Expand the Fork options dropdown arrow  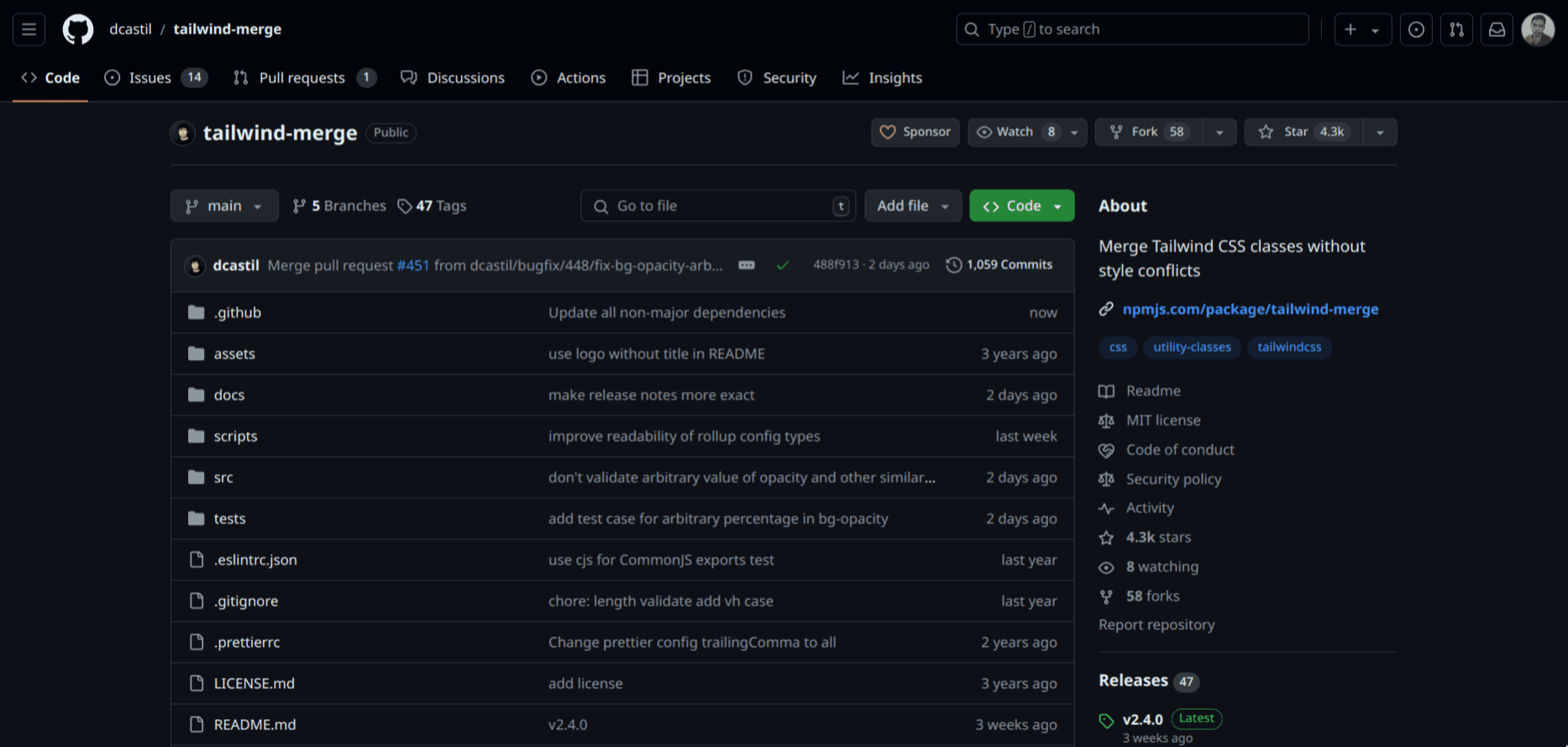pos(1219,132)
